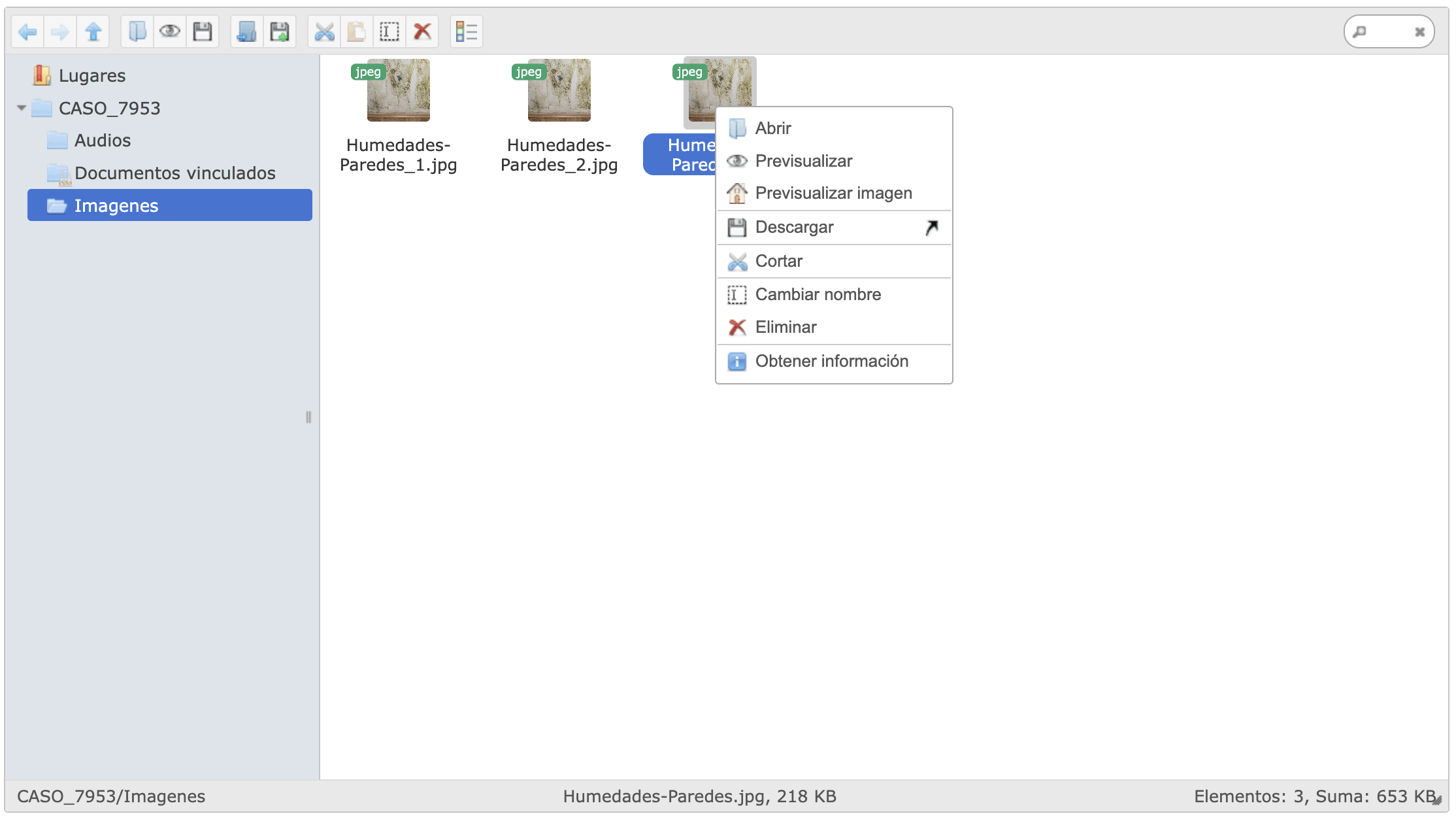Viewport: 1456px width, 816px height.
Task: Choose Obtener información from the context menu
Action: (x=834, y=362)
